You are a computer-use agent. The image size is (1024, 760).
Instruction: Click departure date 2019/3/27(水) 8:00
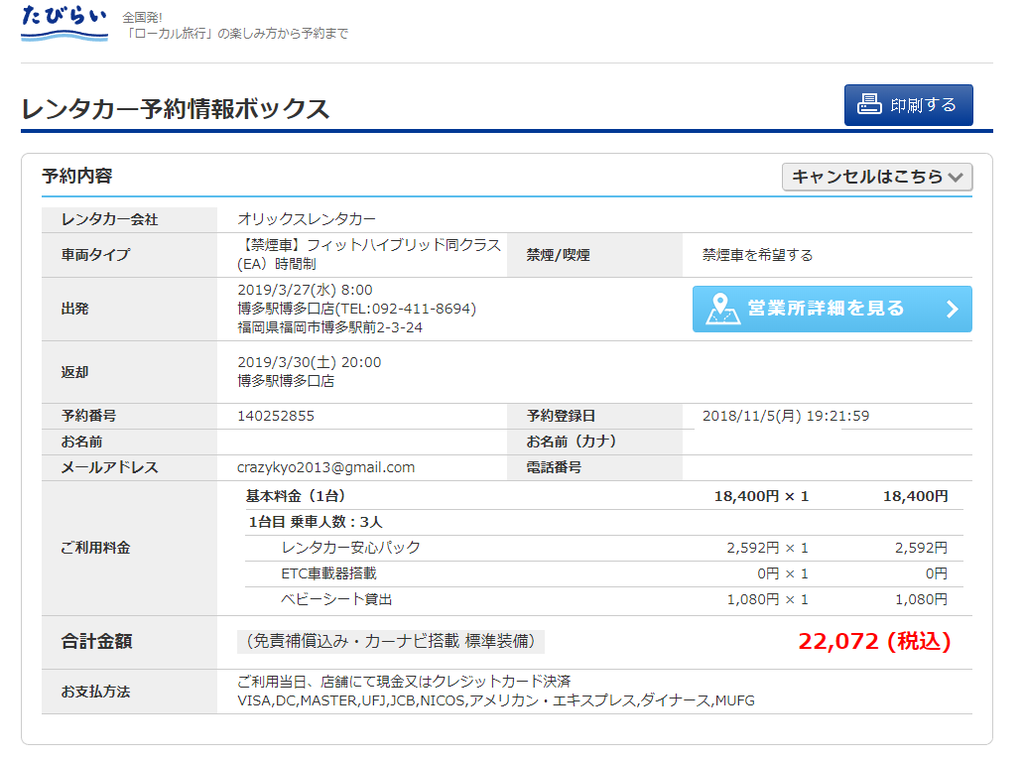coord(305,290)
